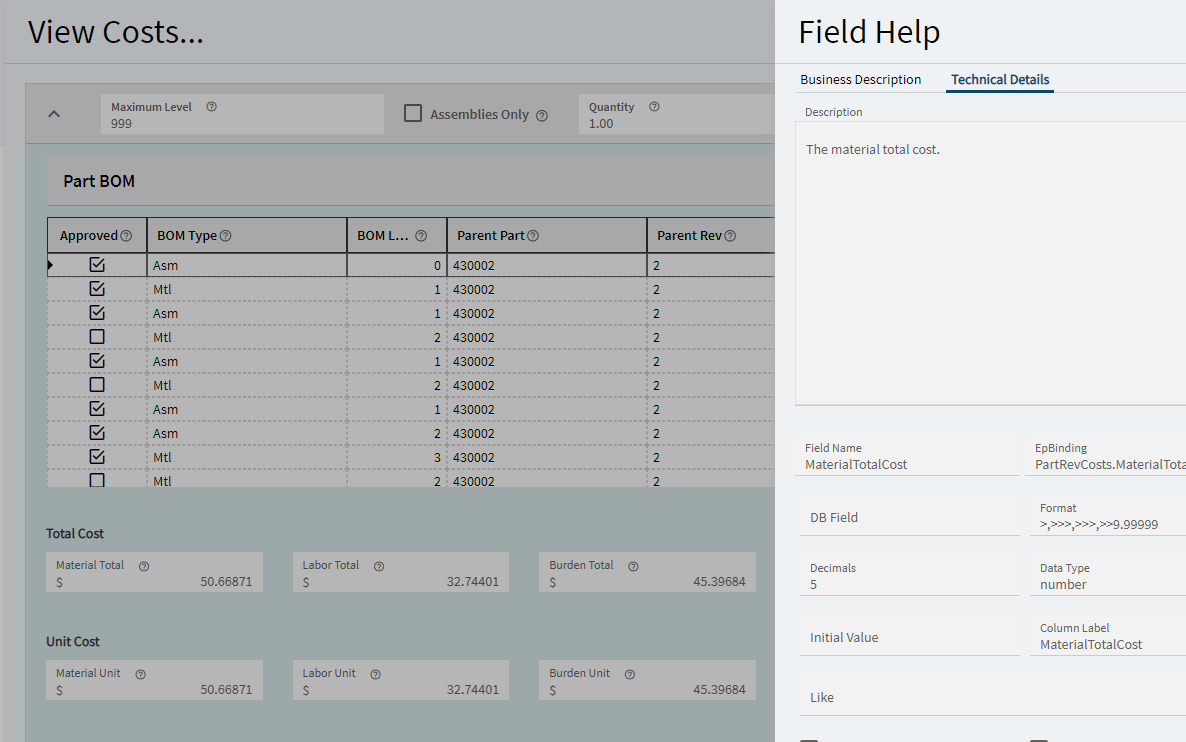
Task: Click help icon in BOM Level header
Action: [x=421, y=236]
